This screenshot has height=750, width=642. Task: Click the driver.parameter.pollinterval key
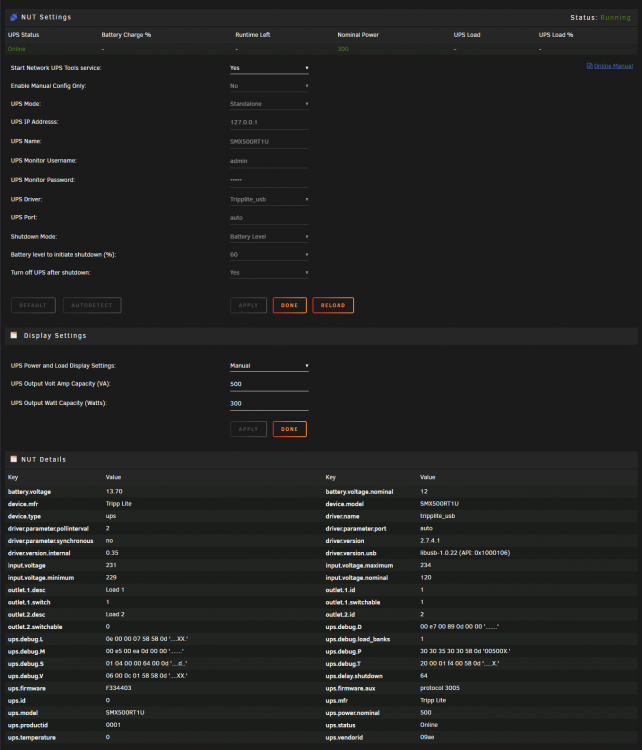coord(48,529)
